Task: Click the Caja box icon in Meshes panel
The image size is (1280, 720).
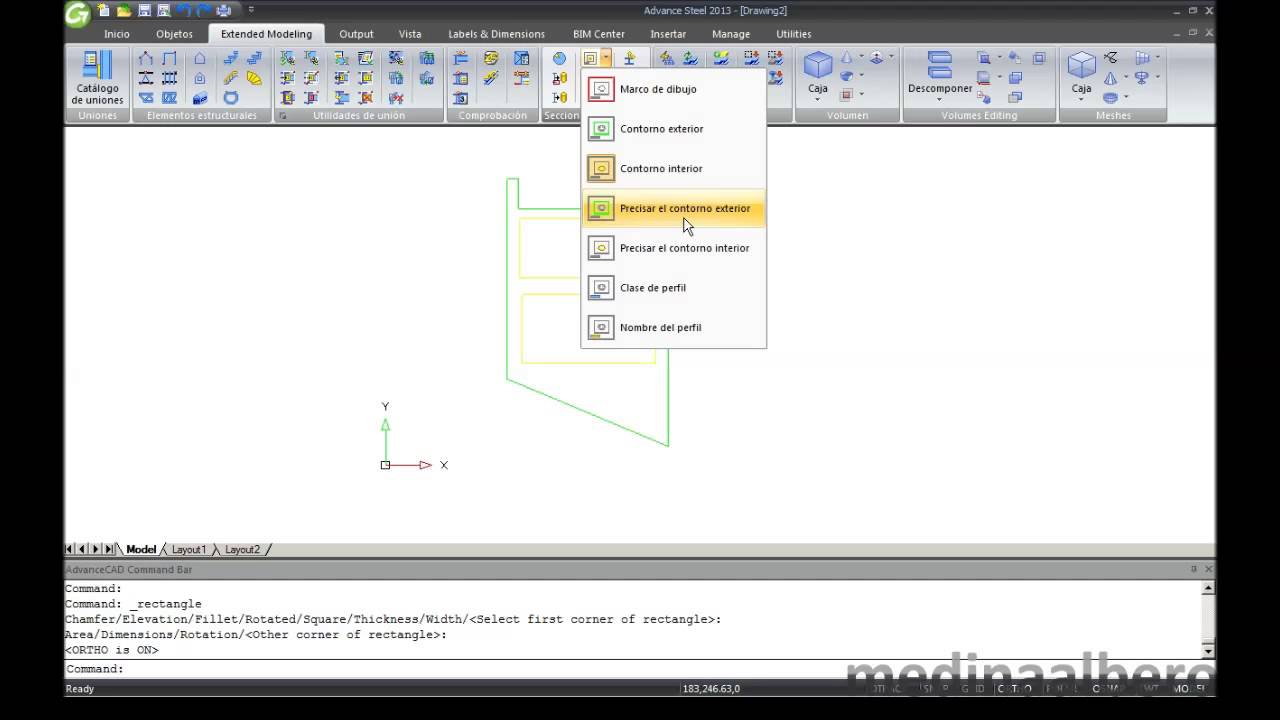Action: [x=1082, y=65]
